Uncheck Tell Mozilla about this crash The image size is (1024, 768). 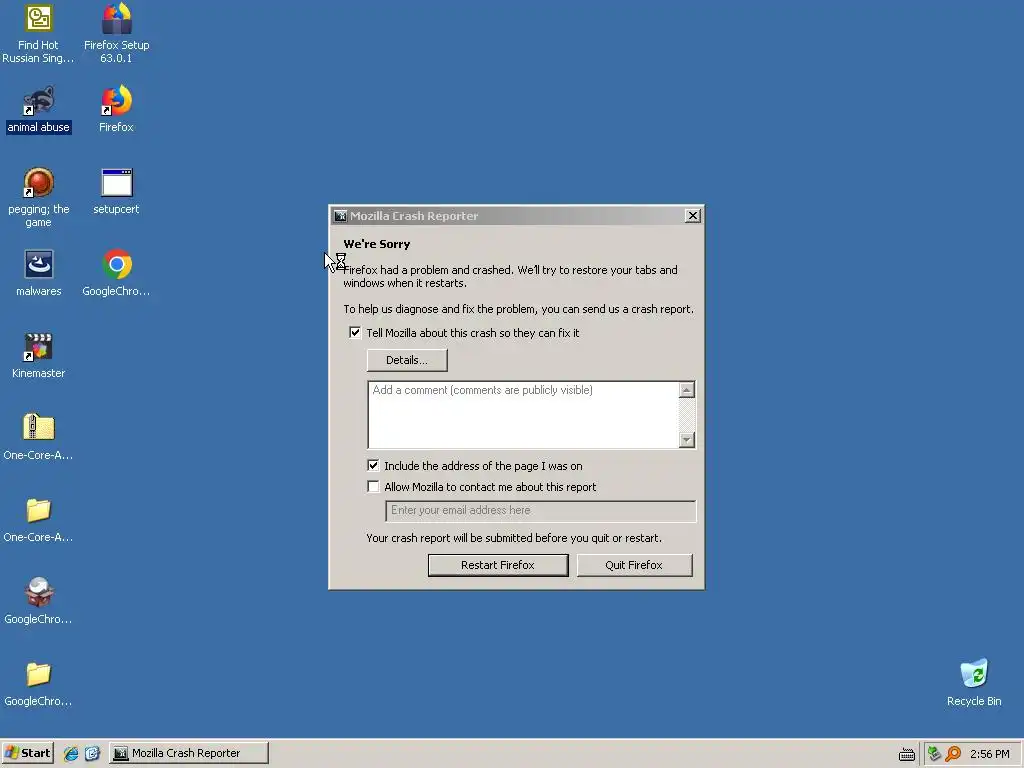(x=355, y=333)
